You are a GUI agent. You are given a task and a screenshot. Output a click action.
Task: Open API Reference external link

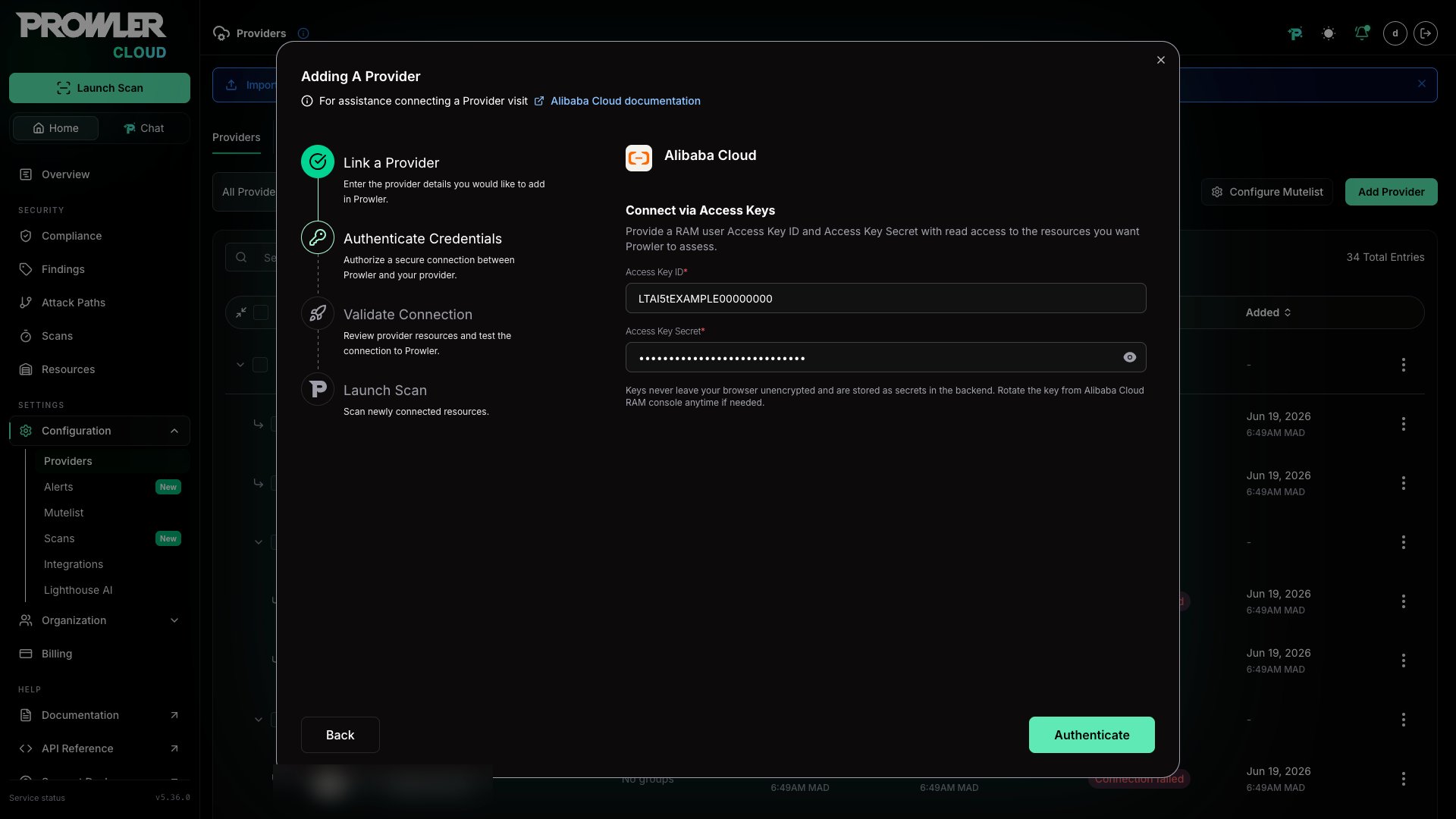(99, 748)
